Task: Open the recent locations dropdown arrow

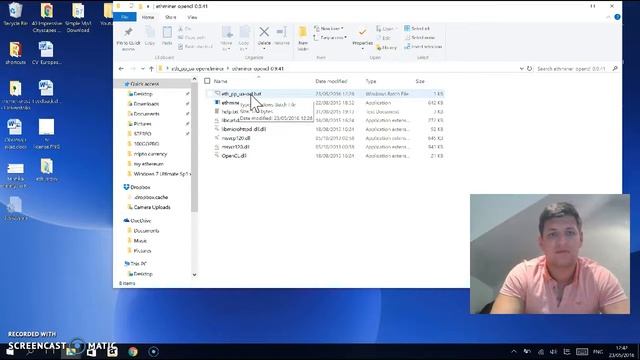Action: point(142,69)
